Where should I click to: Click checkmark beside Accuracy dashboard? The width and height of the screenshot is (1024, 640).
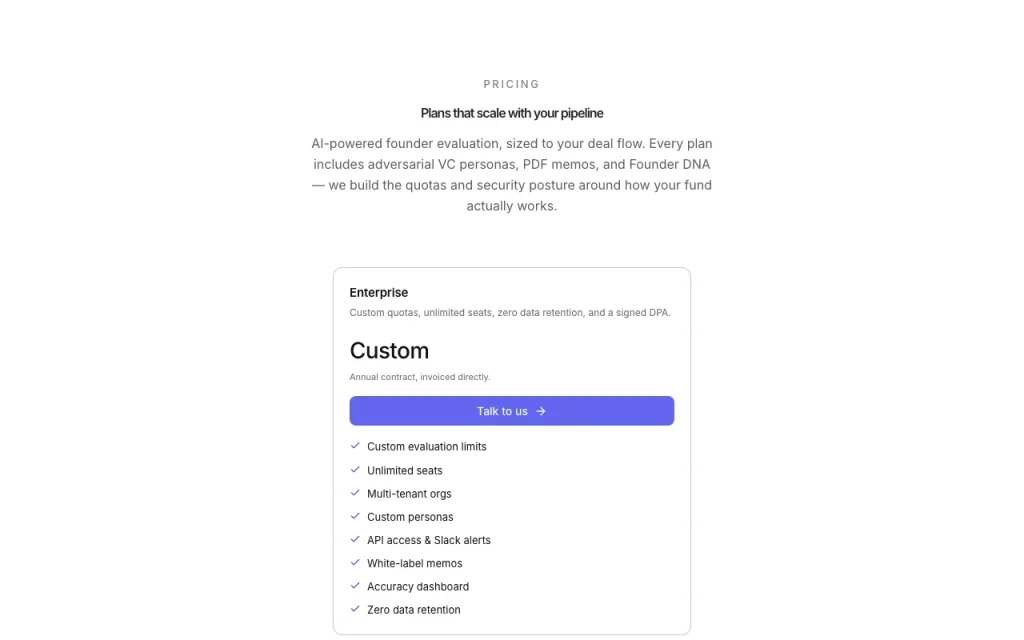pyautogui.click(x=355, y=586)
